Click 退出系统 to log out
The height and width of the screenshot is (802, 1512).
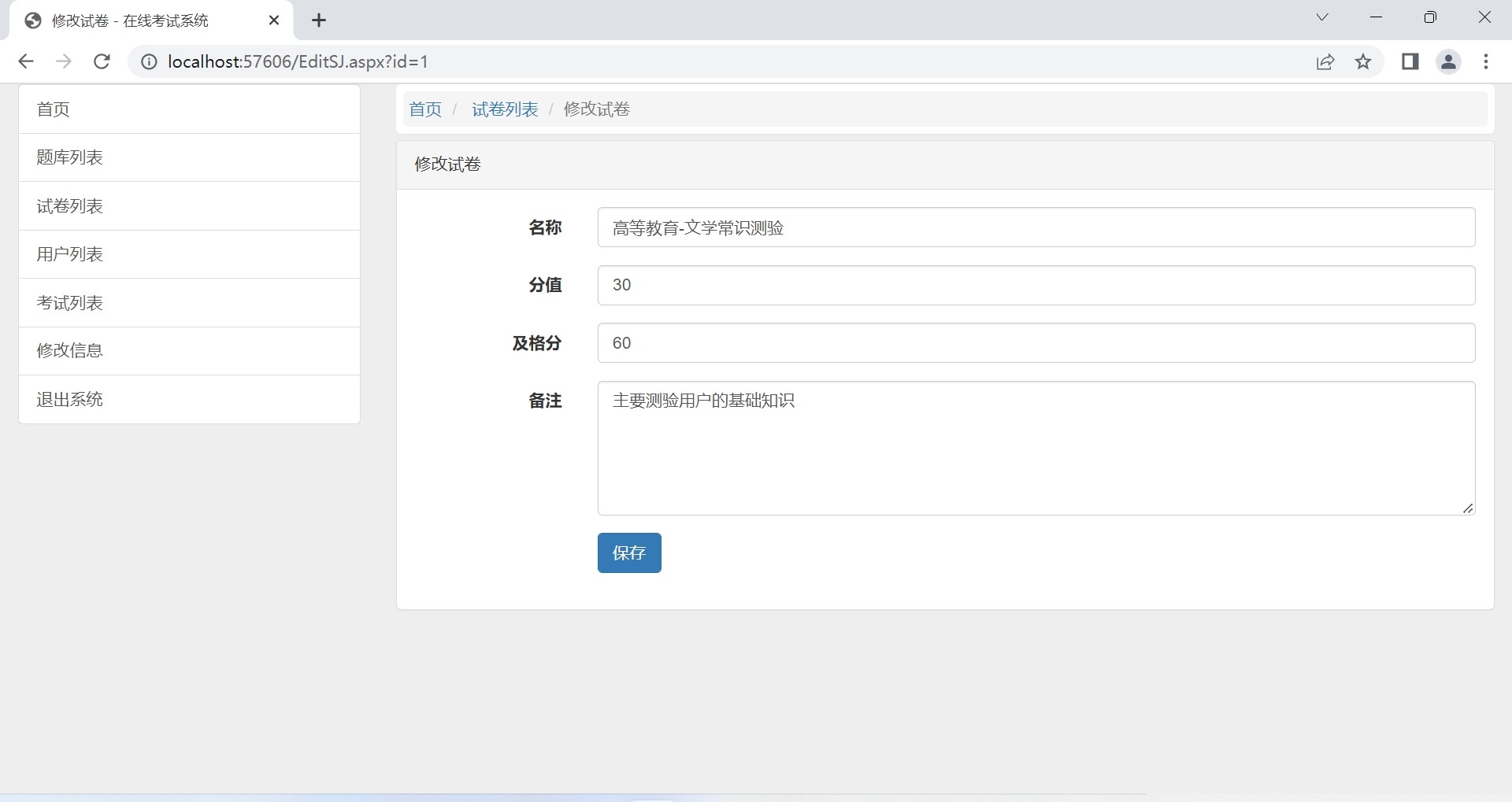coord(70,399)
